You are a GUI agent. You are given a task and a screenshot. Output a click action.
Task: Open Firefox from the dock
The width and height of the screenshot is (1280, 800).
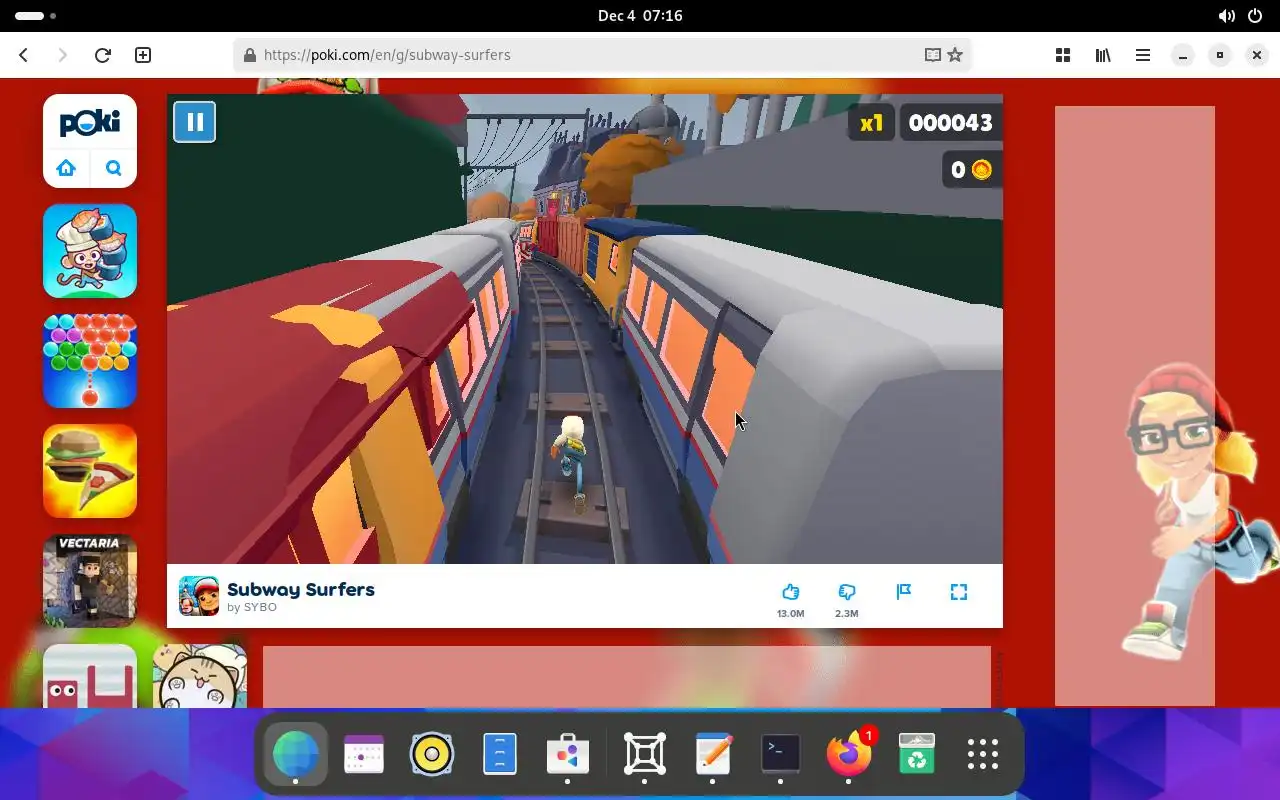(x=849, y=753)
